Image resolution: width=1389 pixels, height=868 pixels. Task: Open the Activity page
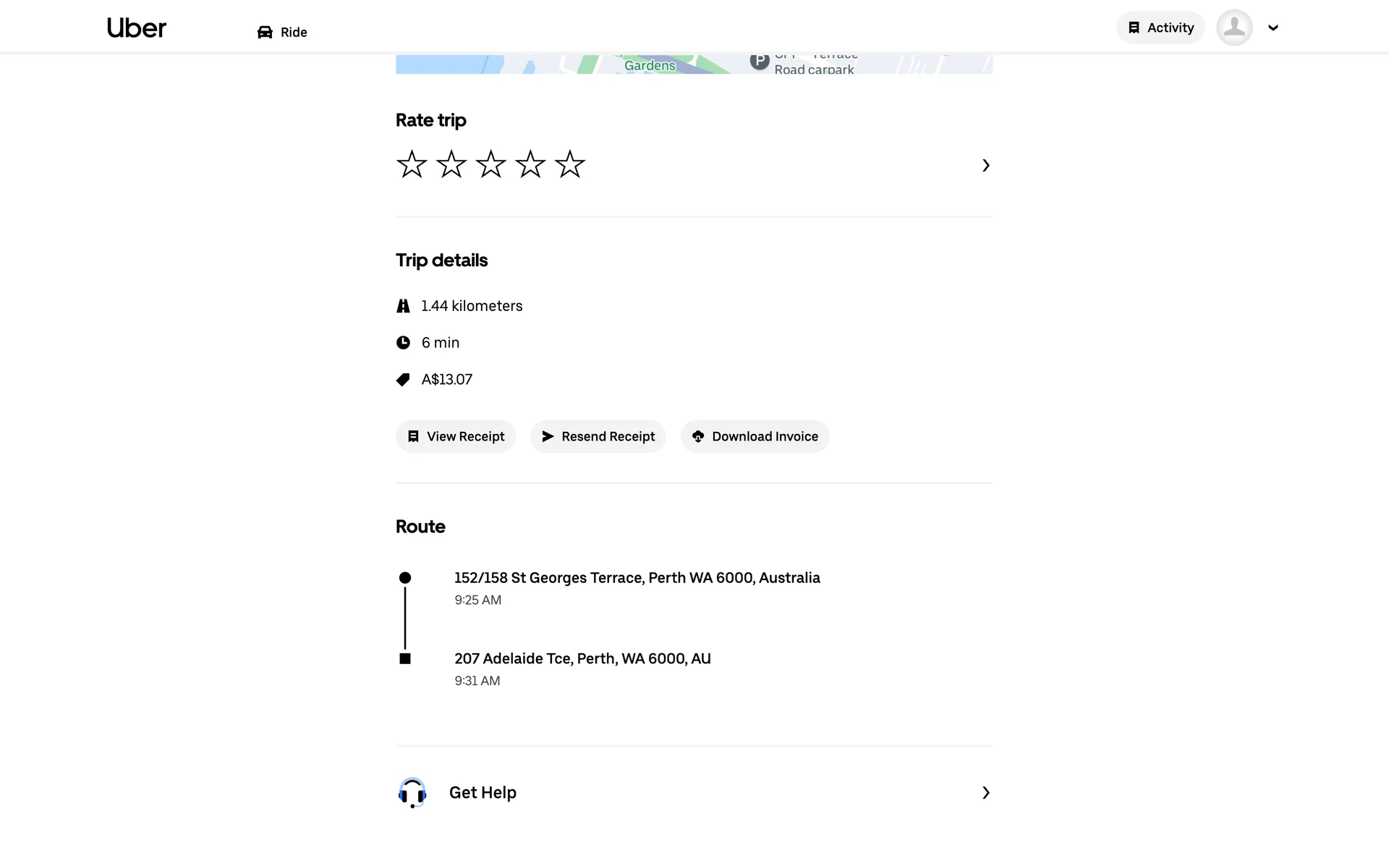[1160, 27]
